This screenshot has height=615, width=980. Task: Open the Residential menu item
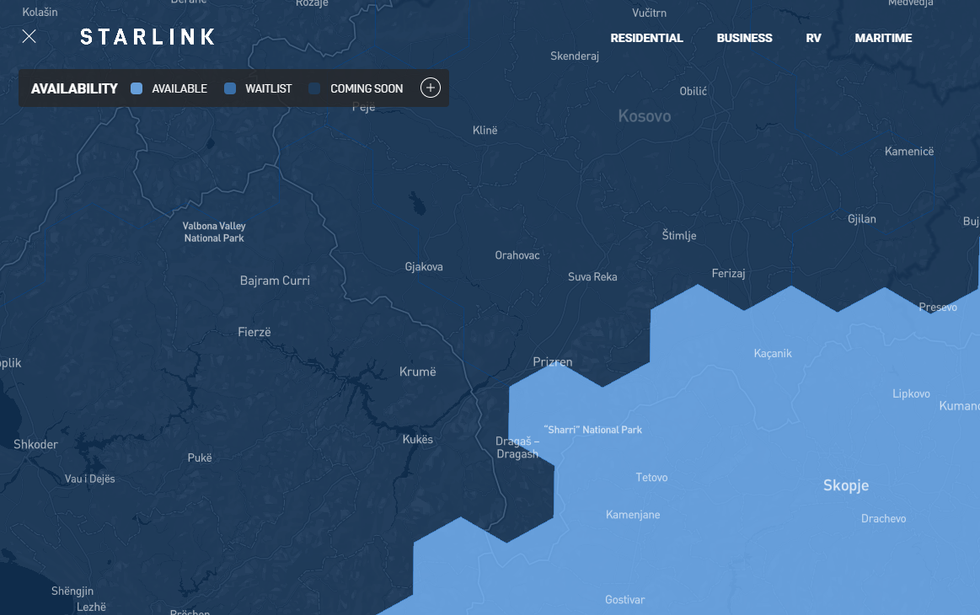[x=646, y=38]
